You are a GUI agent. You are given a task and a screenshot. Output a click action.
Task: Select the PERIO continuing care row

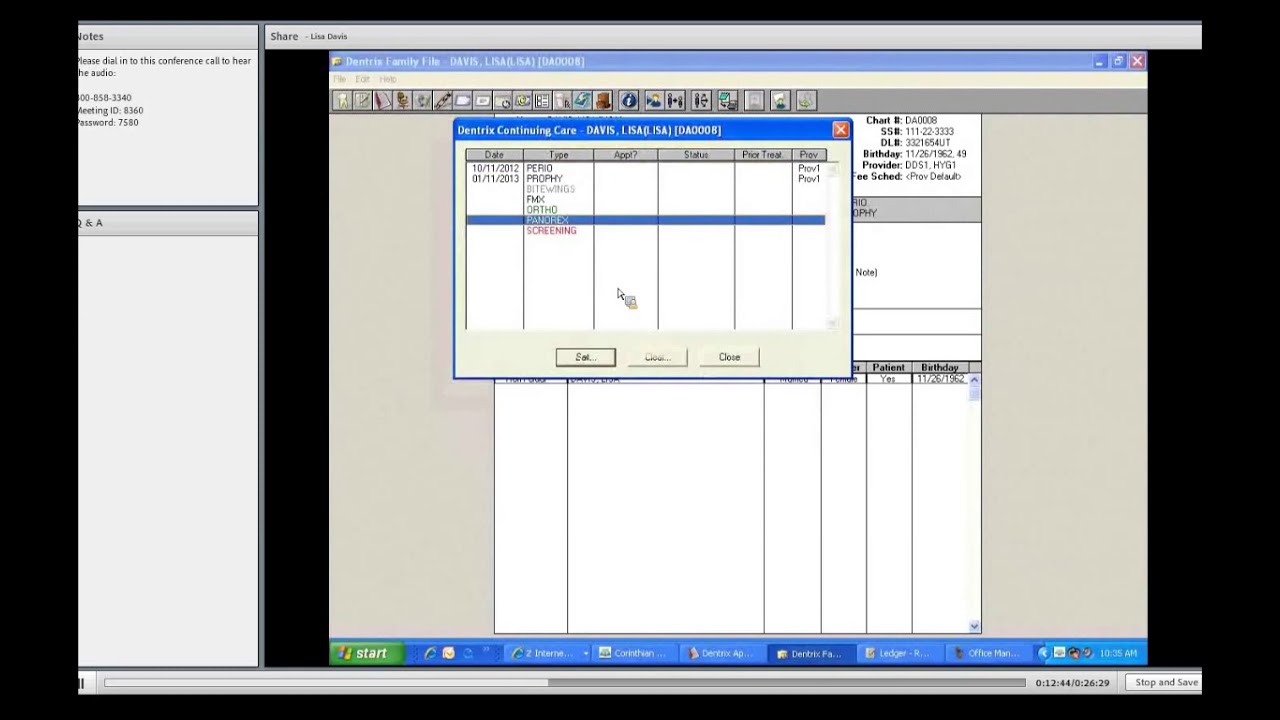[645, 169]
